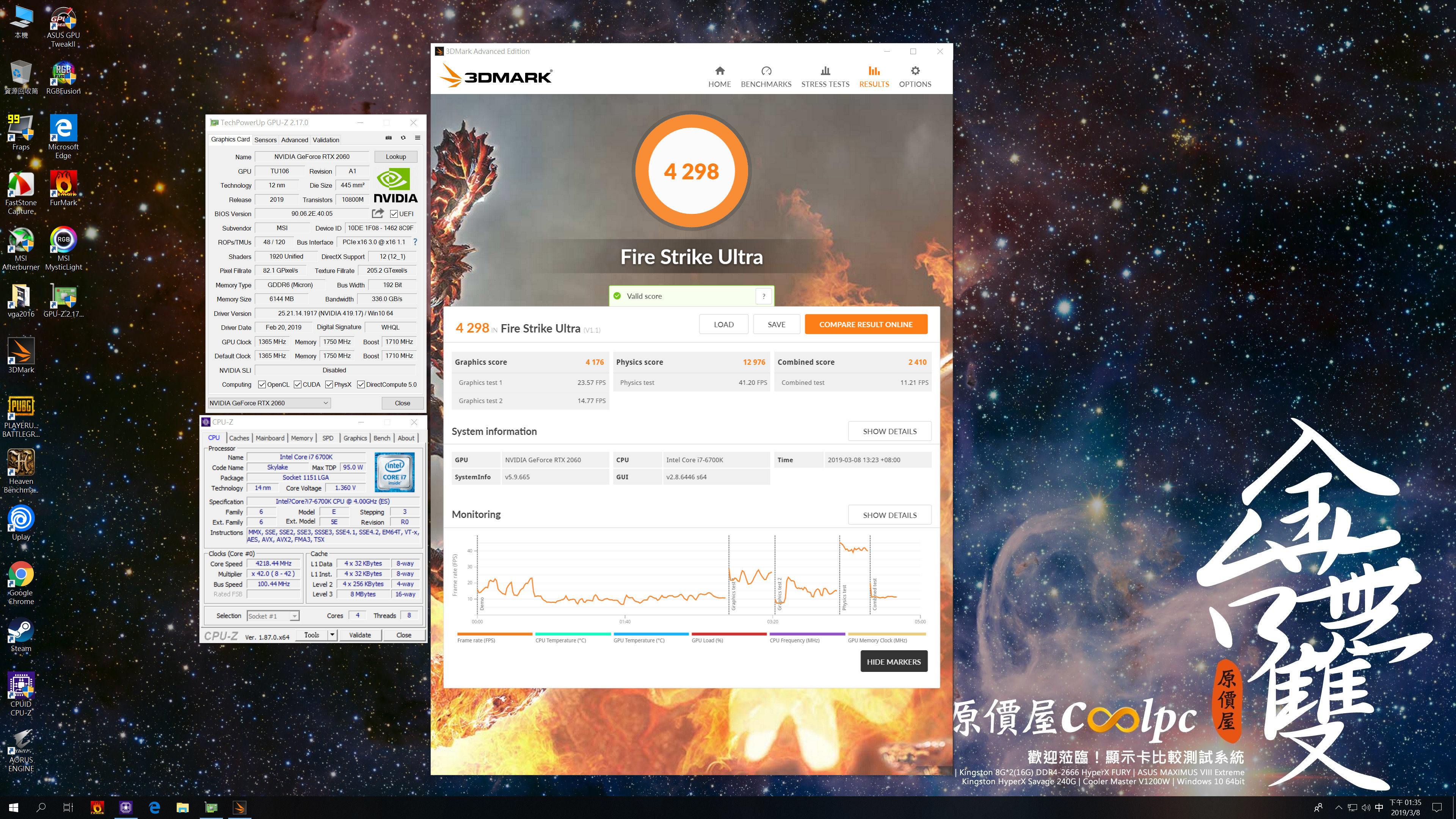Open ASUS GPU TweakII desktop icon
This screenshot has height=819, width=1456.
pyautogui.click(x=63, y=27)
